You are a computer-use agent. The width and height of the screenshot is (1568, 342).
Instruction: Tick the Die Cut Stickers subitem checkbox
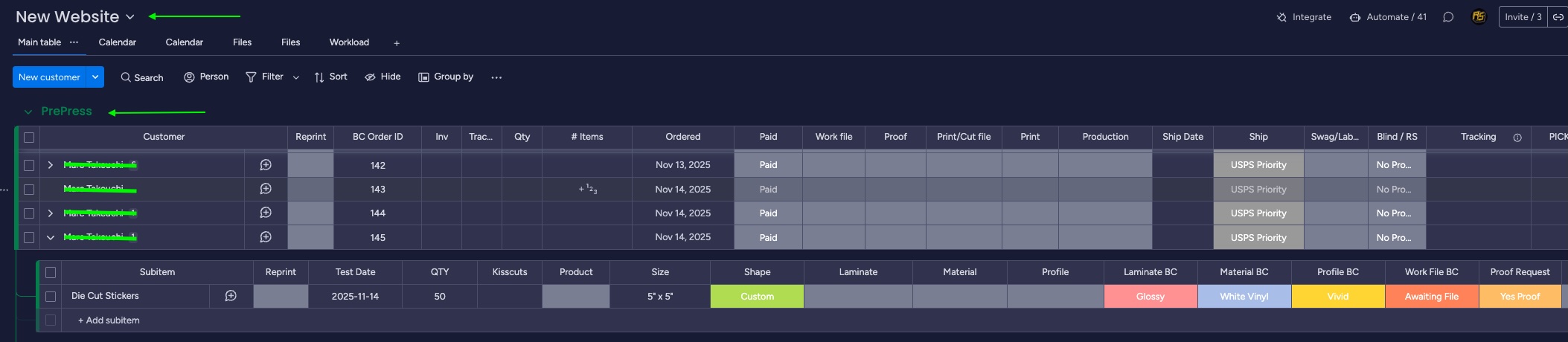click(51, 297)
